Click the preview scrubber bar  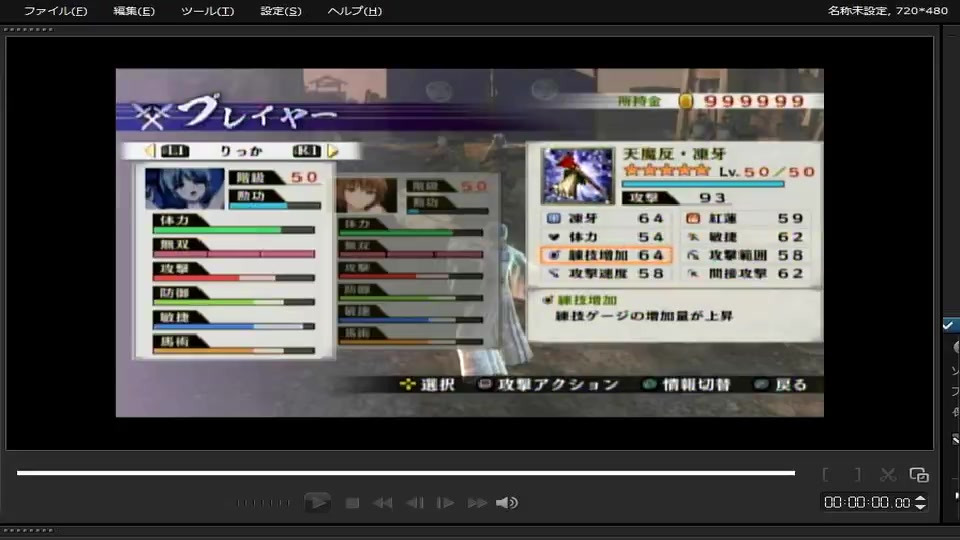(406, 473)
